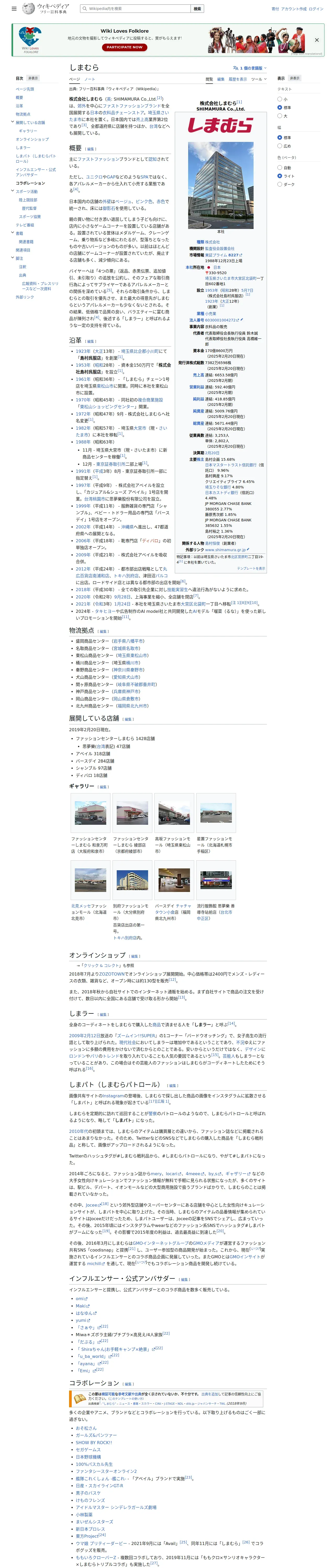This screenshot has height=1568, width=336.
Task: Select the 編集 tab
Action: point(221,79)
